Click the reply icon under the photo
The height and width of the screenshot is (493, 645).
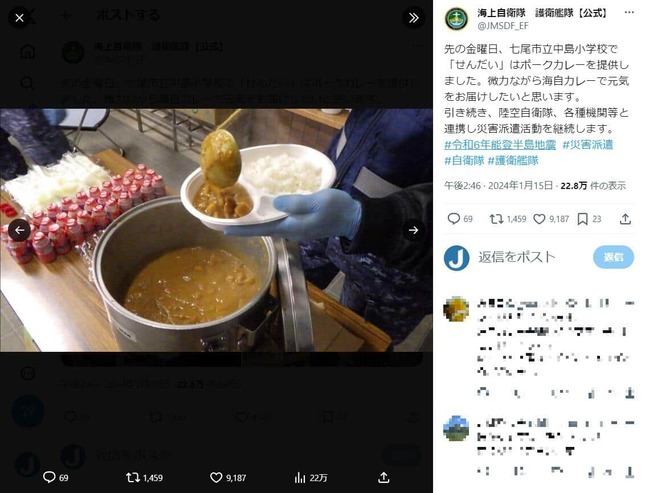pos(49,477)
